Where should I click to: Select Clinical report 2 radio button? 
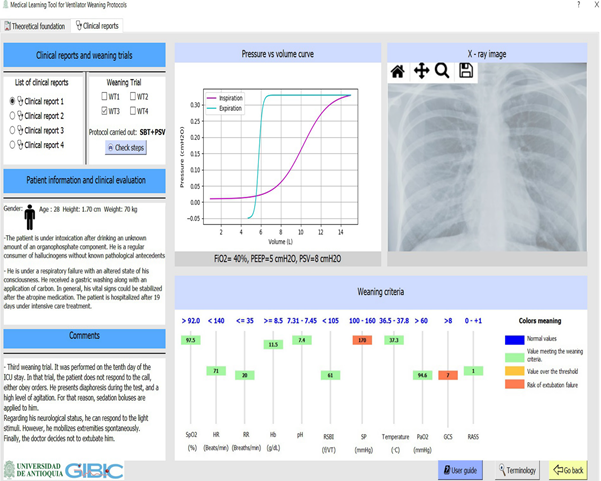click(x=13, y=116)
